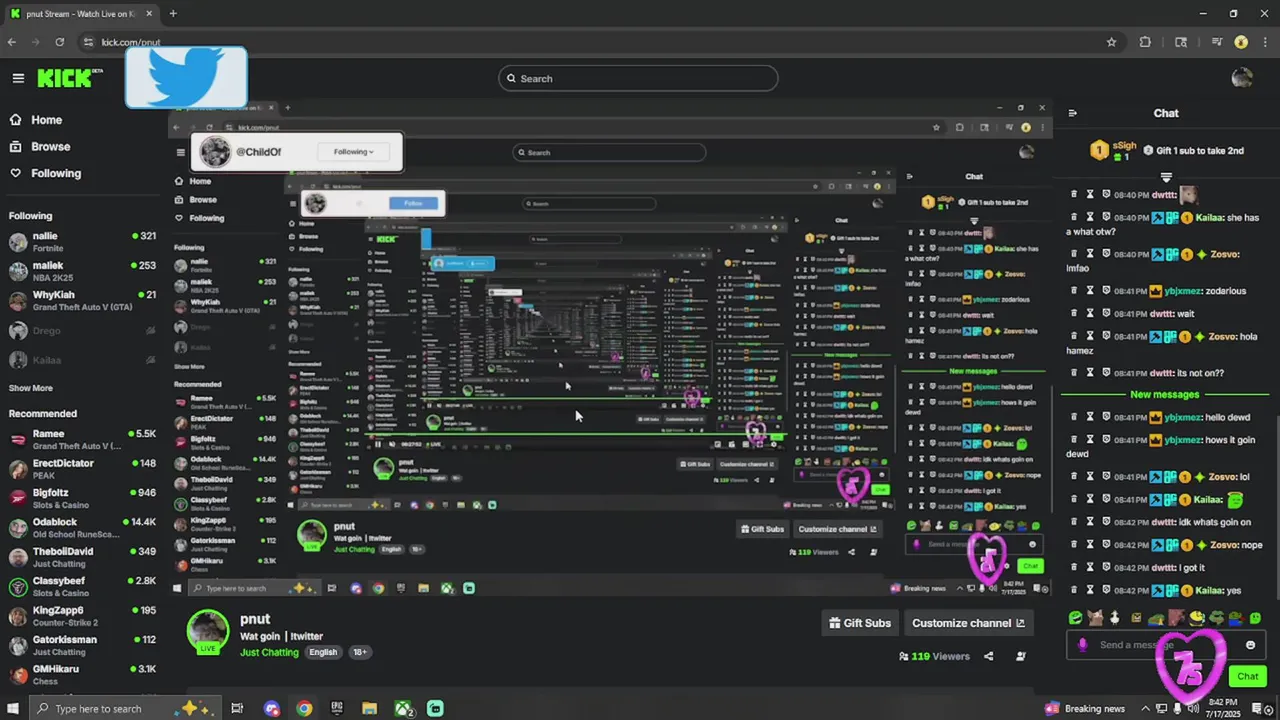
Task: Open a new browser tab with the plus
Action: 173,13
